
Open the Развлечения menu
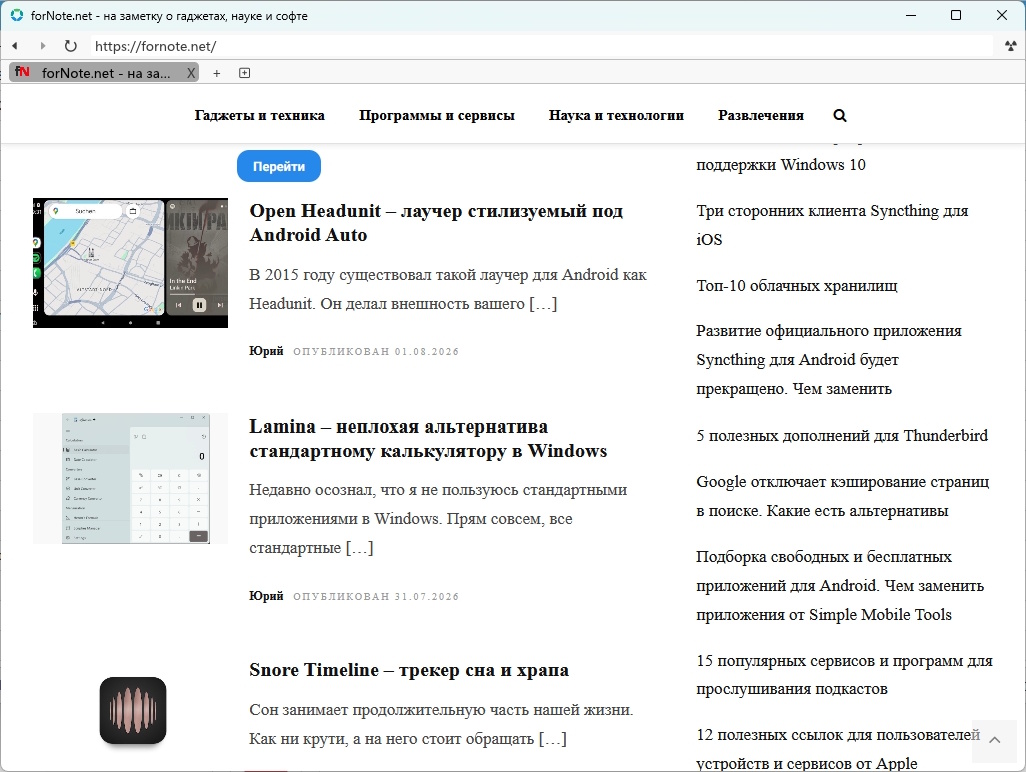(x=761, y=115)
